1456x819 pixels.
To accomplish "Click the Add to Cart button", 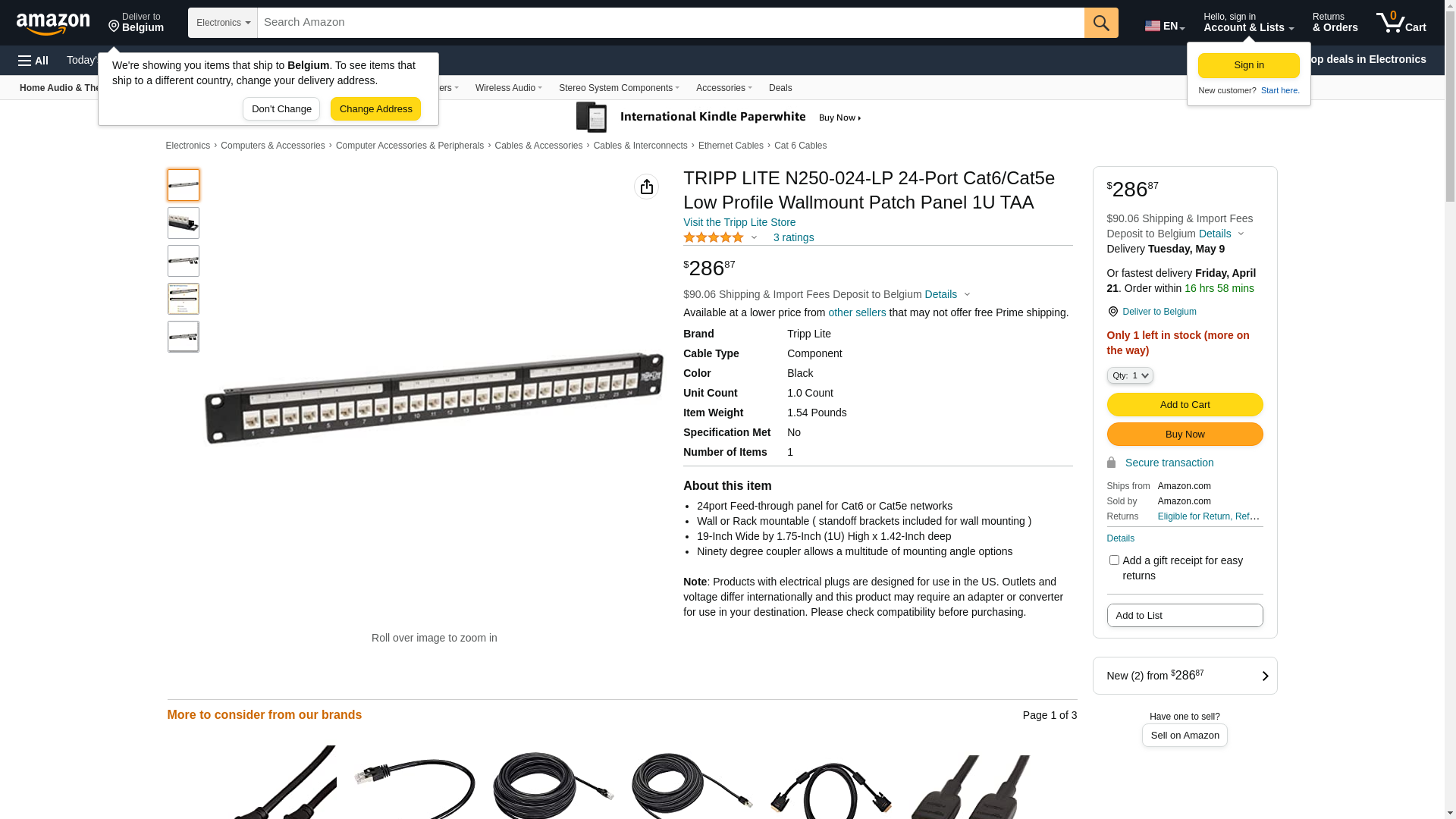I will pos(1185,405).
